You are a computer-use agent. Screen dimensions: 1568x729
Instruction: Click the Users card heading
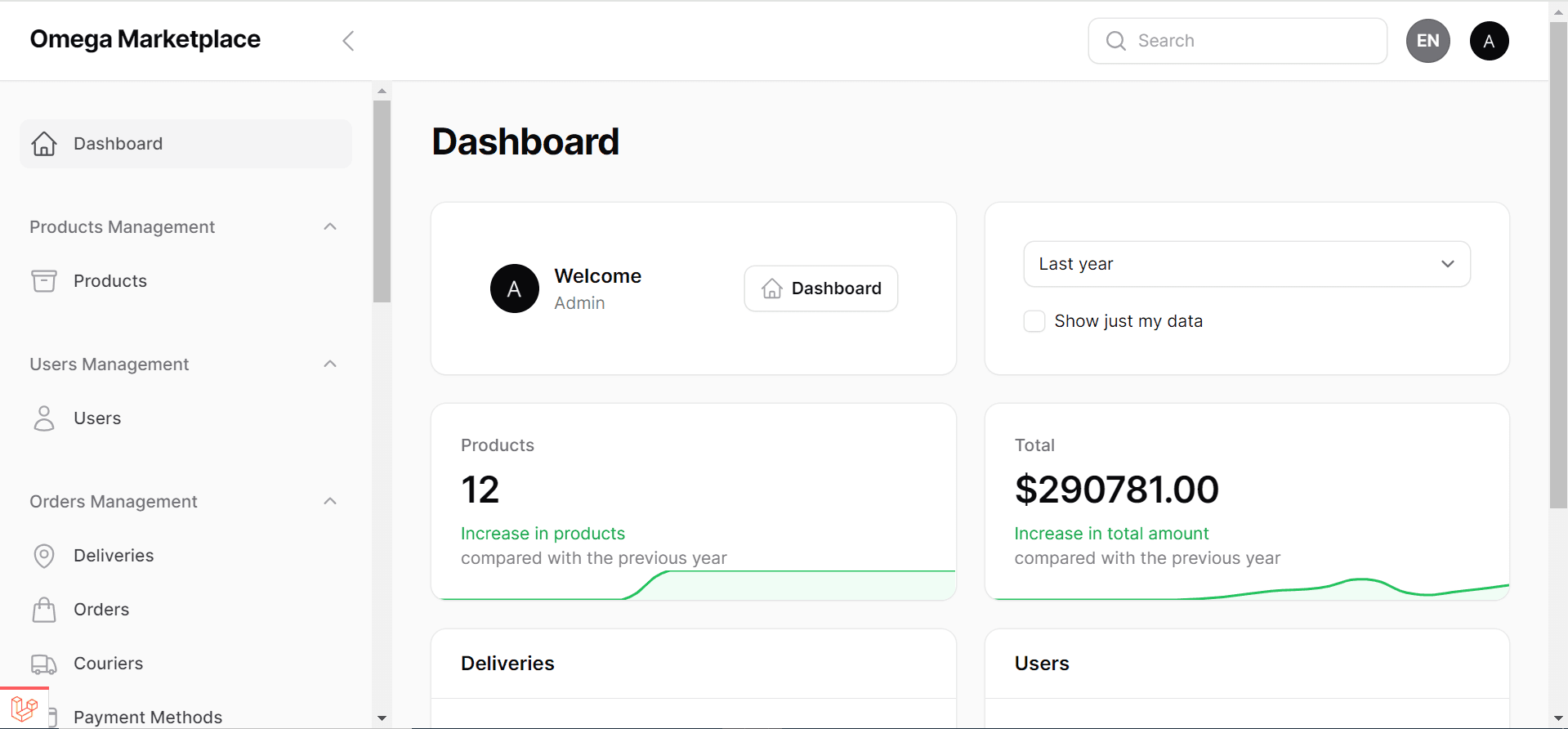[1042, 664]
